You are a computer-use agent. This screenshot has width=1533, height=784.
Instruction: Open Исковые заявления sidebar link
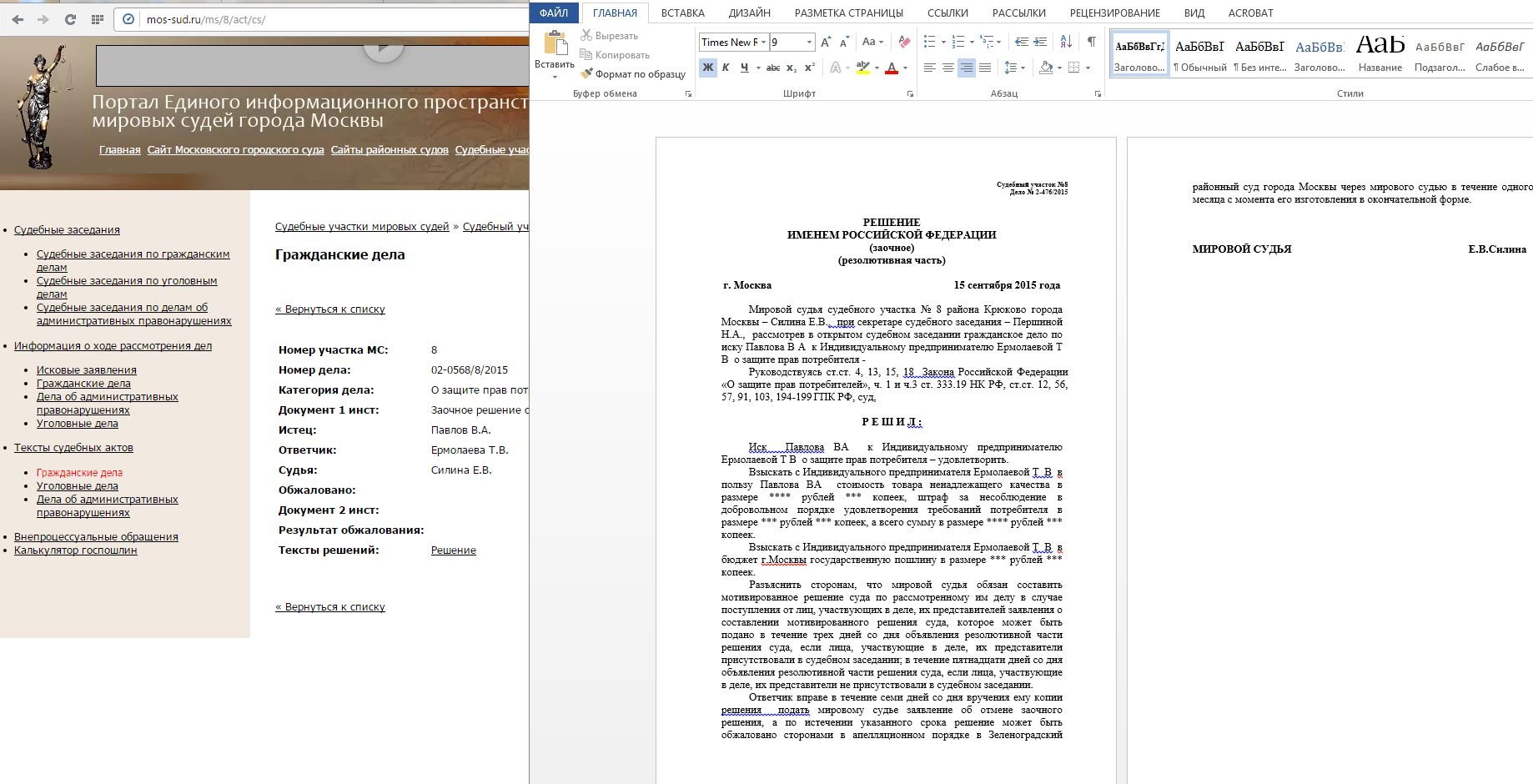(x=87, y=370)
